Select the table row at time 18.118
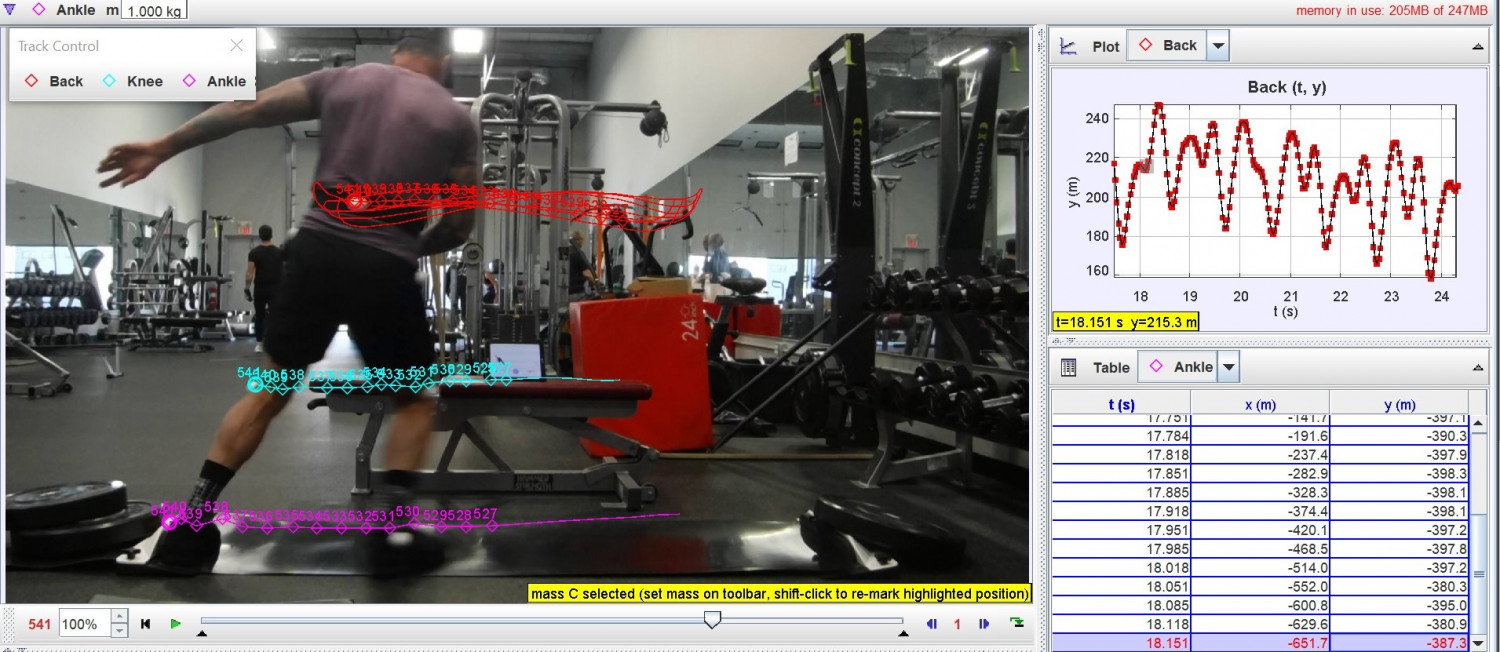The height and width of the screenshot is (652, 1500). click(x=1260, y=623)
